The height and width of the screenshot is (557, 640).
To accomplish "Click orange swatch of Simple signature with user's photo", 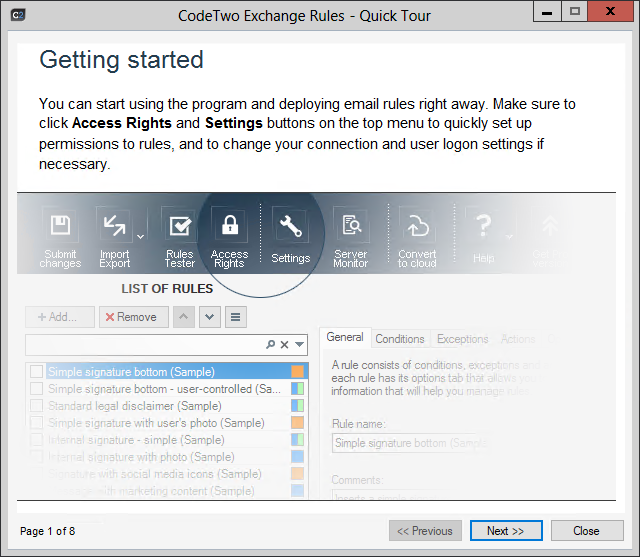I will 298,422.
